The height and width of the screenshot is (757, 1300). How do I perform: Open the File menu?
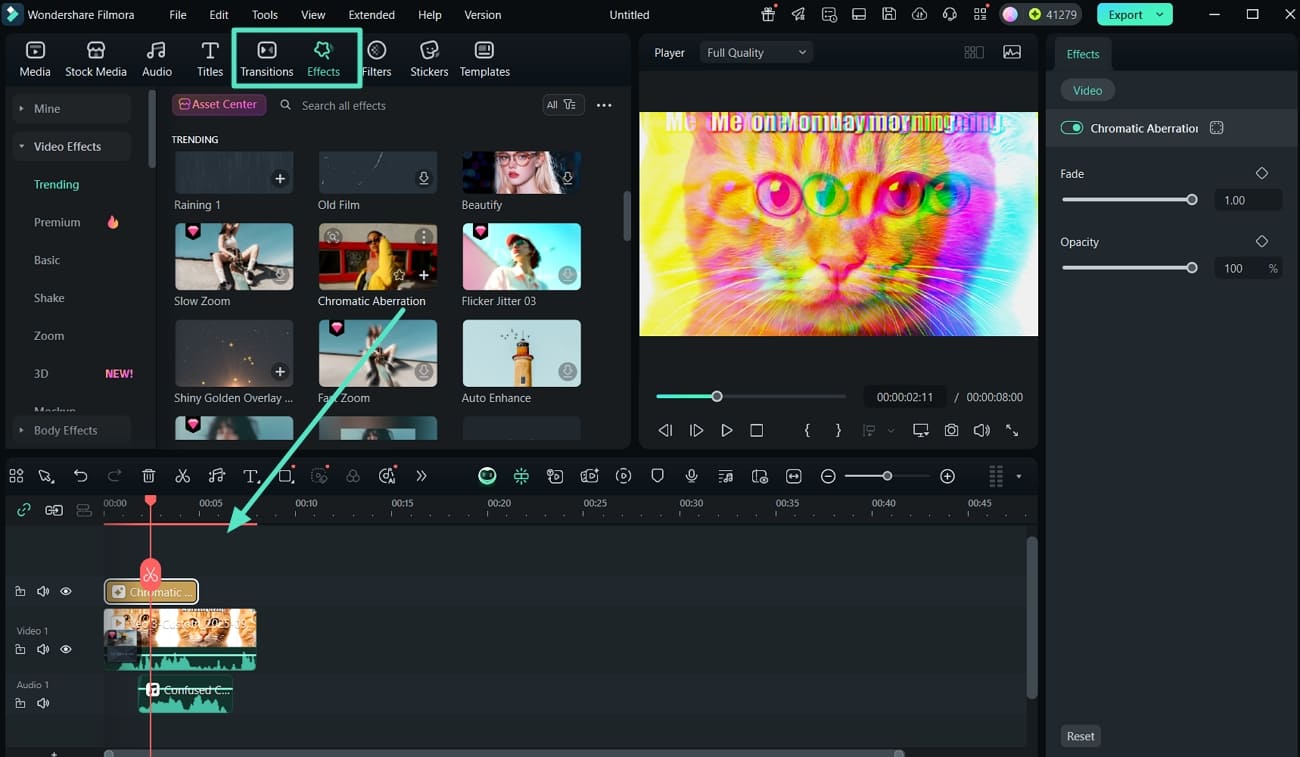pos(178,15)
